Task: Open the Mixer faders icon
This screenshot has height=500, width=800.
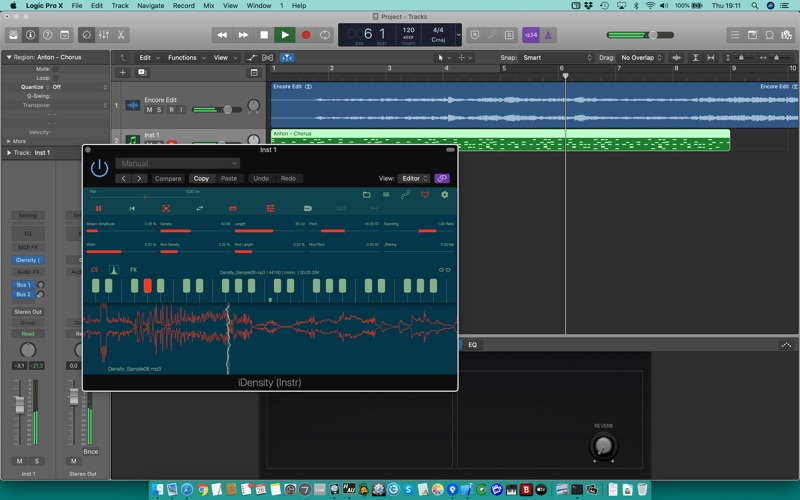Action: tap(104, 35)
